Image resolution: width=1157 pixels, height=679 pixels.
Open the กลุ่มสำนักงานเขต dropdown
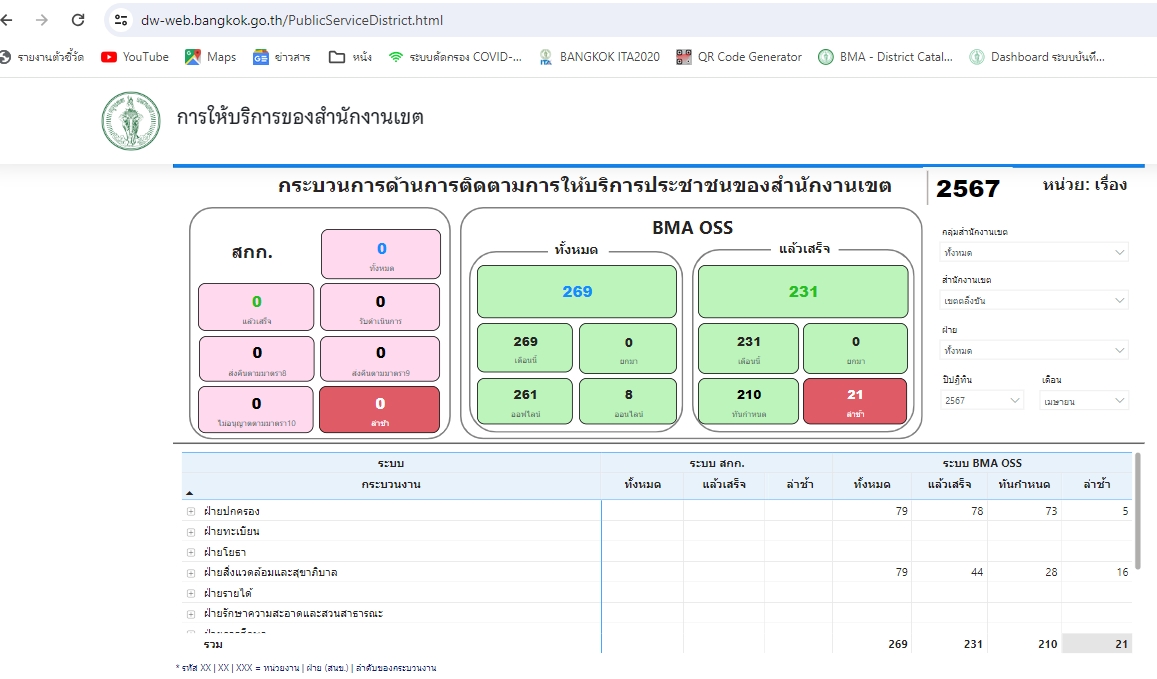tap(1034, 253)
